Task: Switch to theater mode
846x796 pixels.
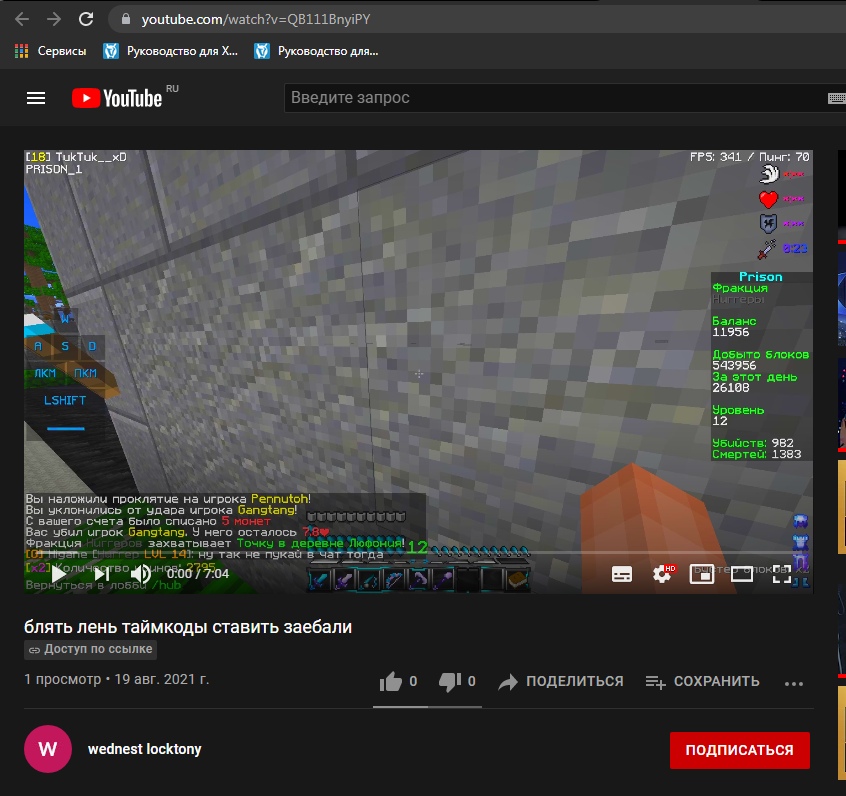Action: click(741, 574)
